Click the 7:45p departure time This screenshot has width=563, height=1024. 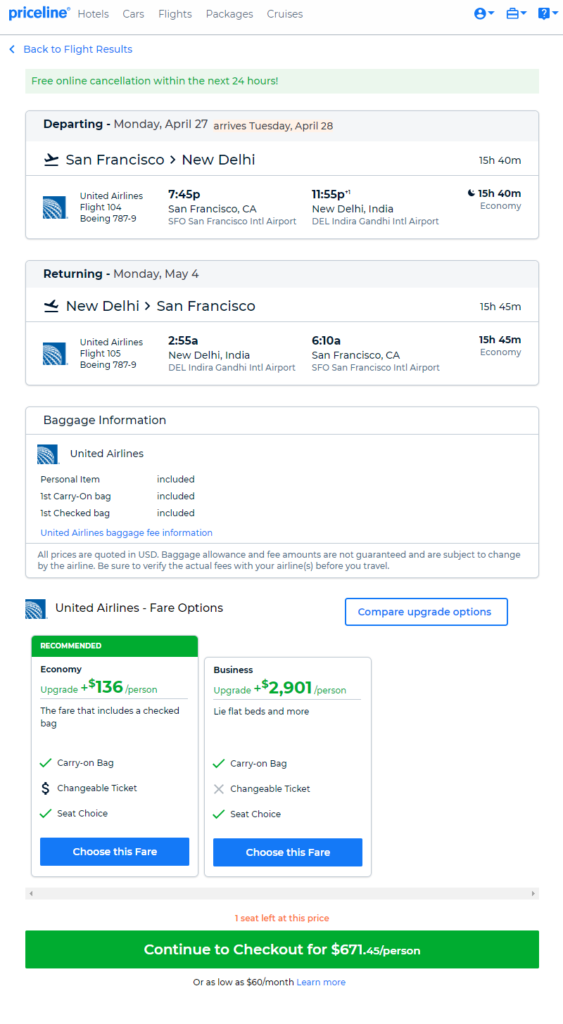click(184, 195)
